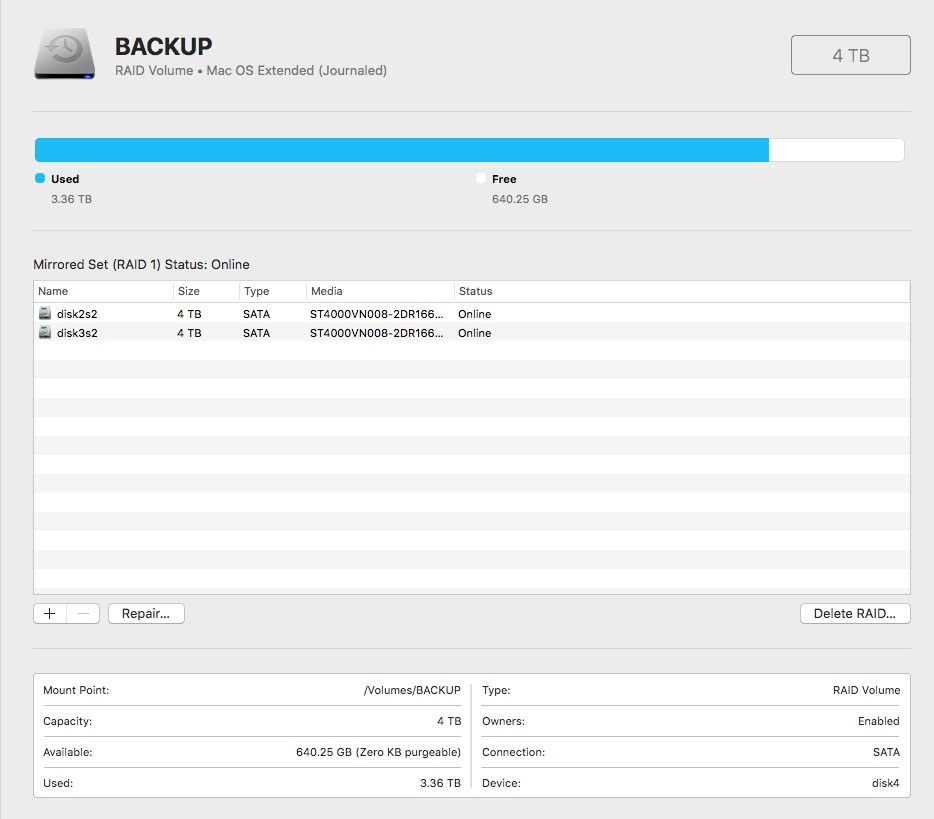Click the RAID Volume Mac OS Extended subtitle
The width and height of the screenshot is (934, 819).
tap(251, 71)
